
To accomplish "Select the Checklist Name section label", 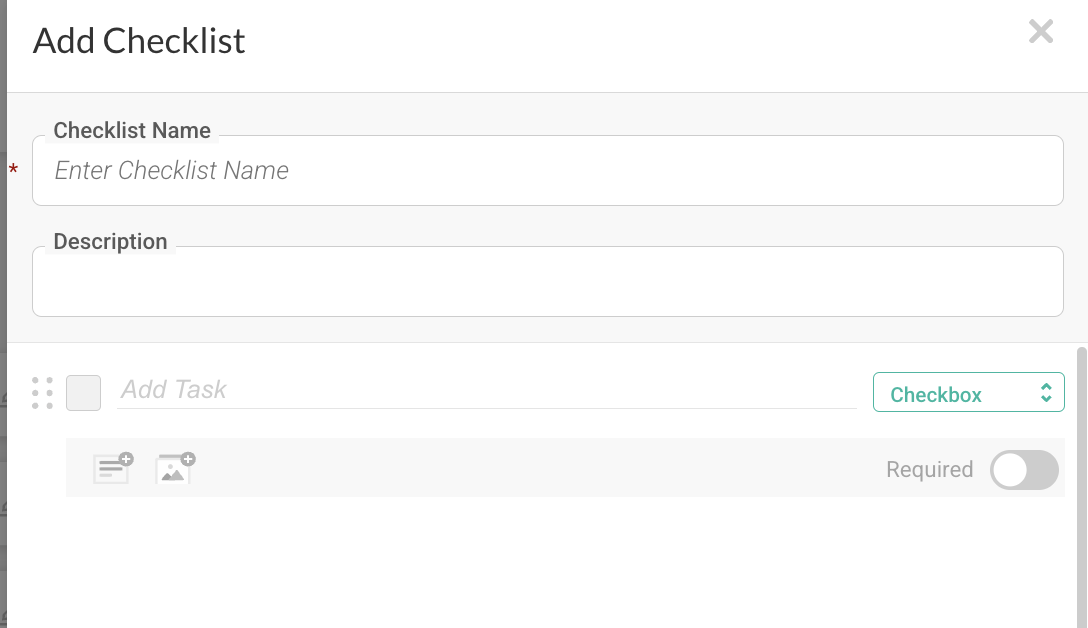I will coord(131,130).
